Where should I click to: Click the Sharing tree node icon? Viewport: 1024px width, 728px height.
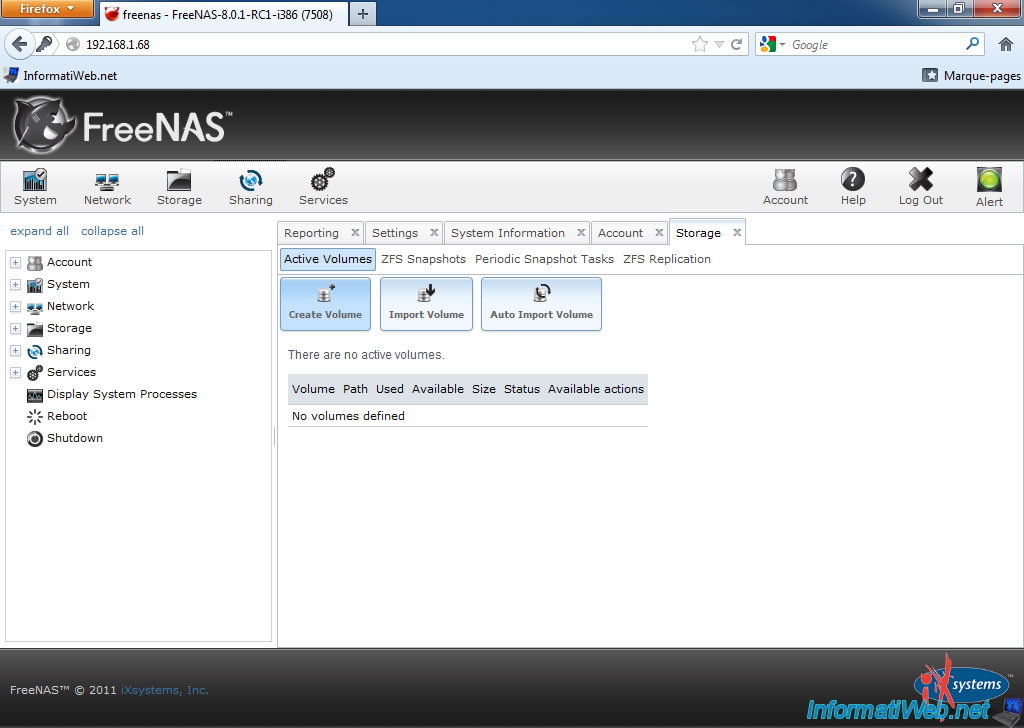coord(35,351)
